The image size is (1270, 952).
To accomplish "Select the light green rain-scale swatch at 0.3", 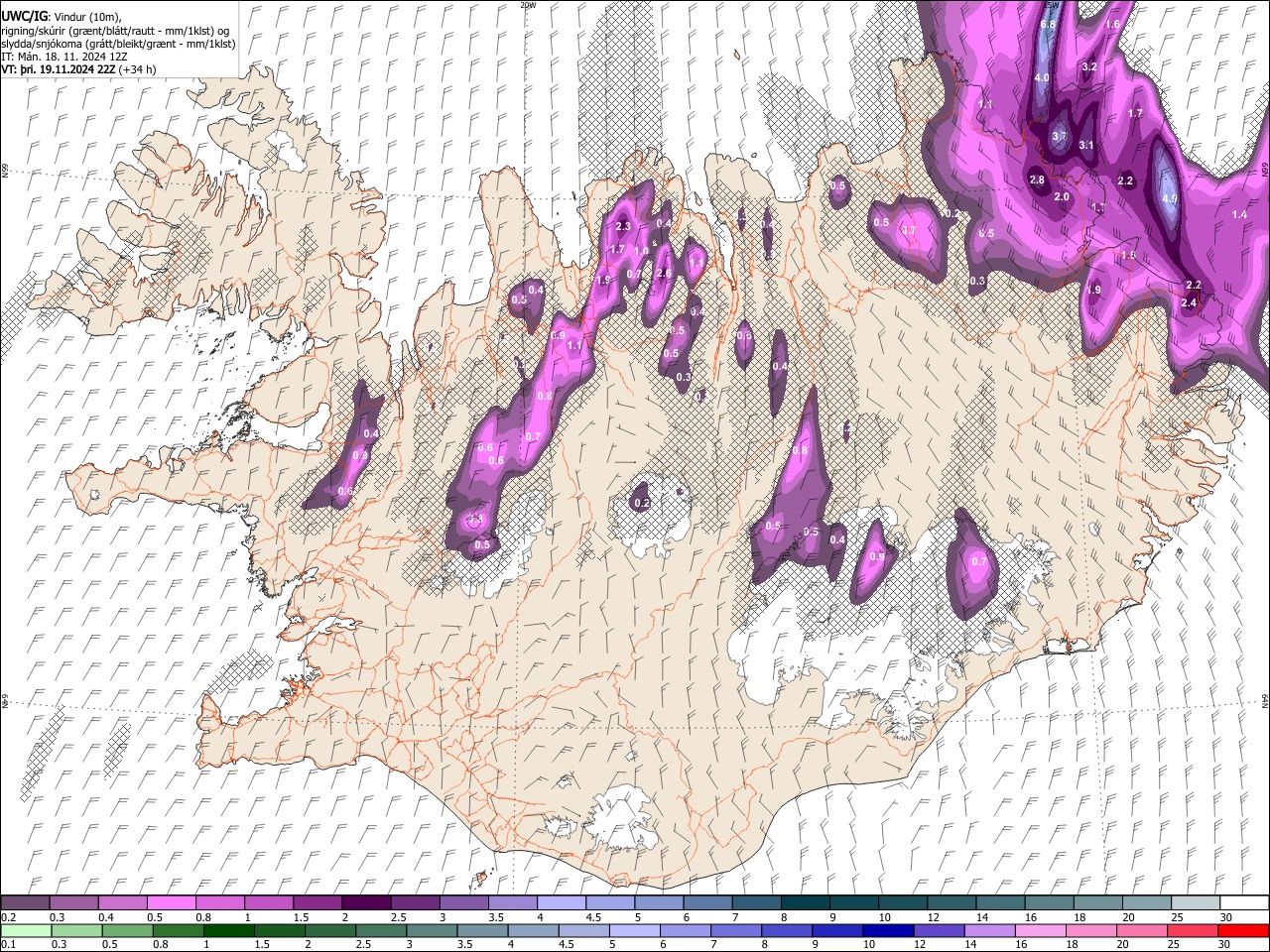I will point(76,930).
